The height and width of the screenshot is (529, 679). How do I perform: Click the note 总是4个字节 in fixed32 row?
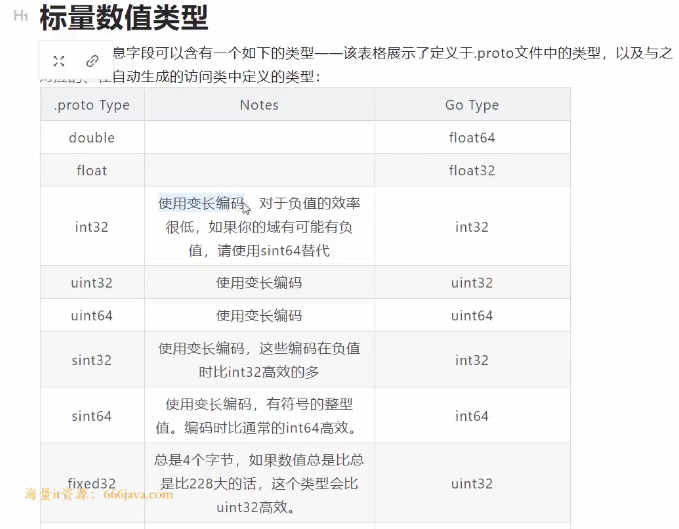point(194,460)
